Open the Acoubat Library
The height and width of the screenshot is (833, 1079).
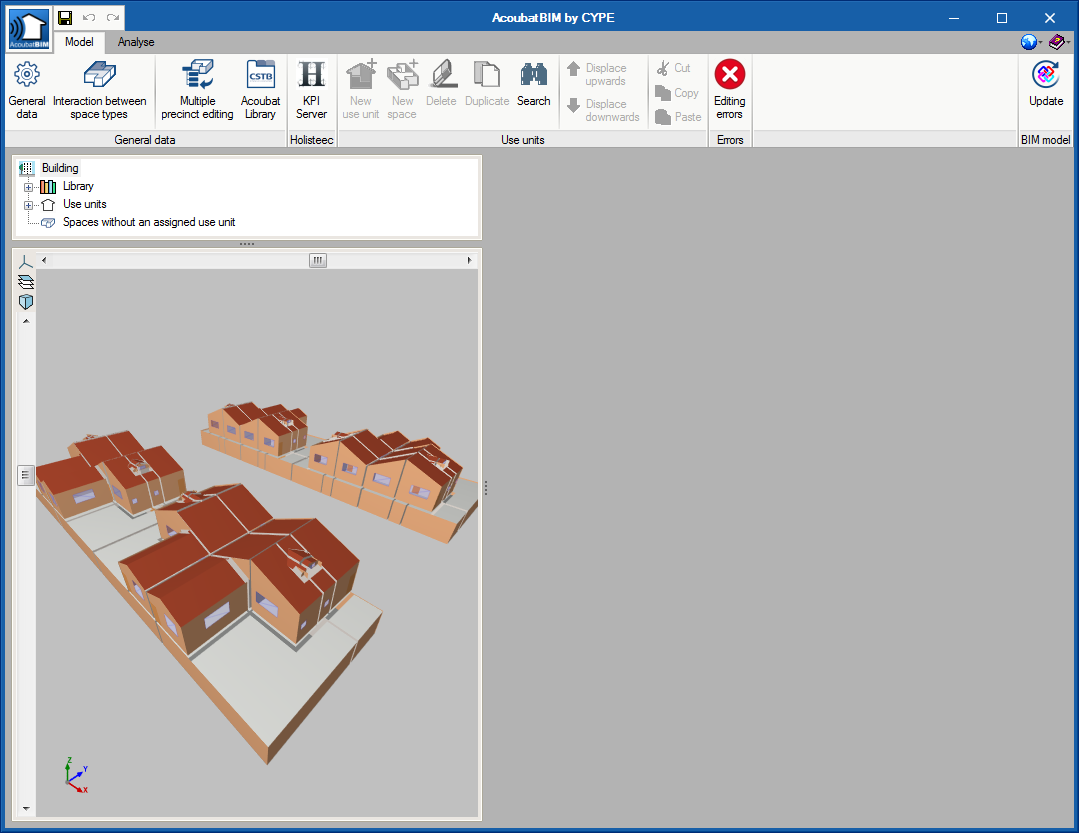(x=260, y=88)
